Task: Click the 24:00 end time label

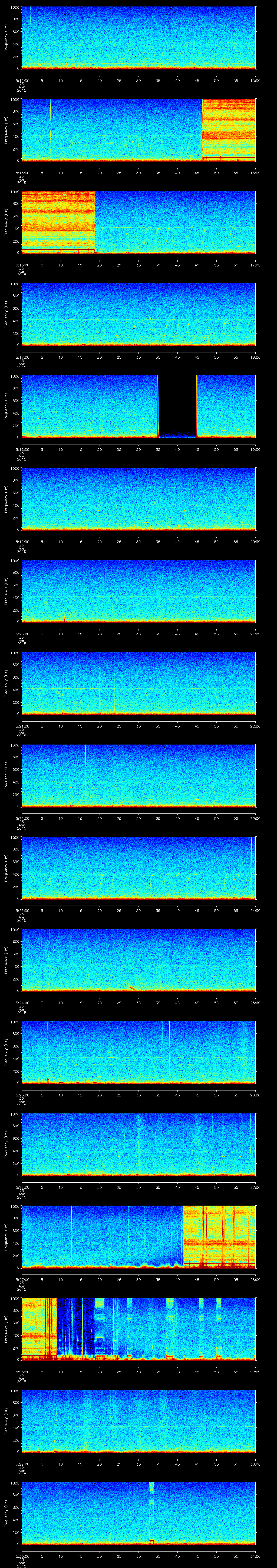Action: point(255,910)
